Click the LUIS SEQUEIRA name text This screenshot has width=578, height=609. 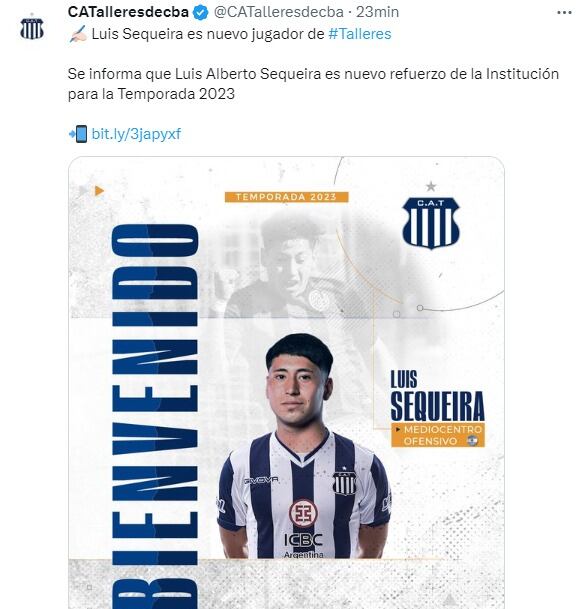click(x=437, y=396)
